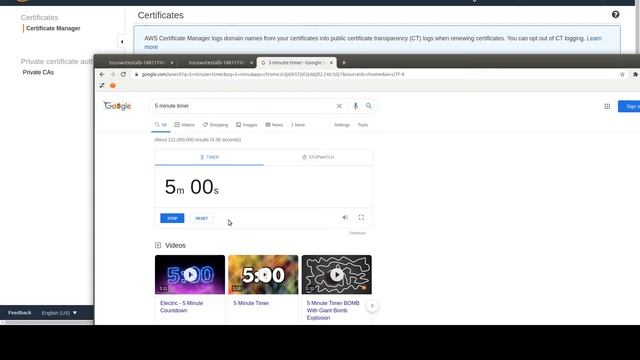640x360 pixels.
Task: Bookmark the page with the star icon
Action: click(x=622, y=74)
